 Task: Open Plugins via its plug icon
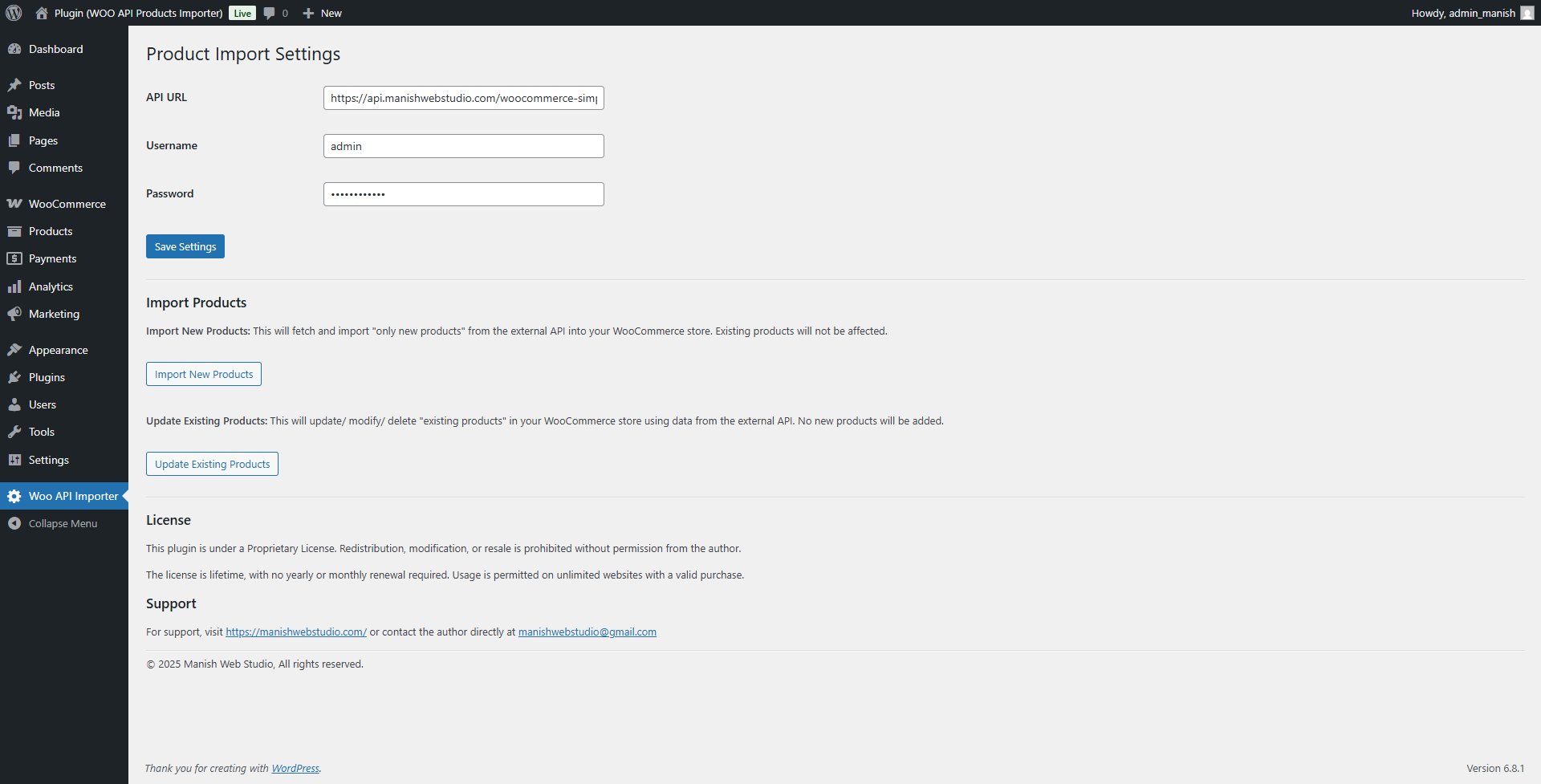[14, 377]
